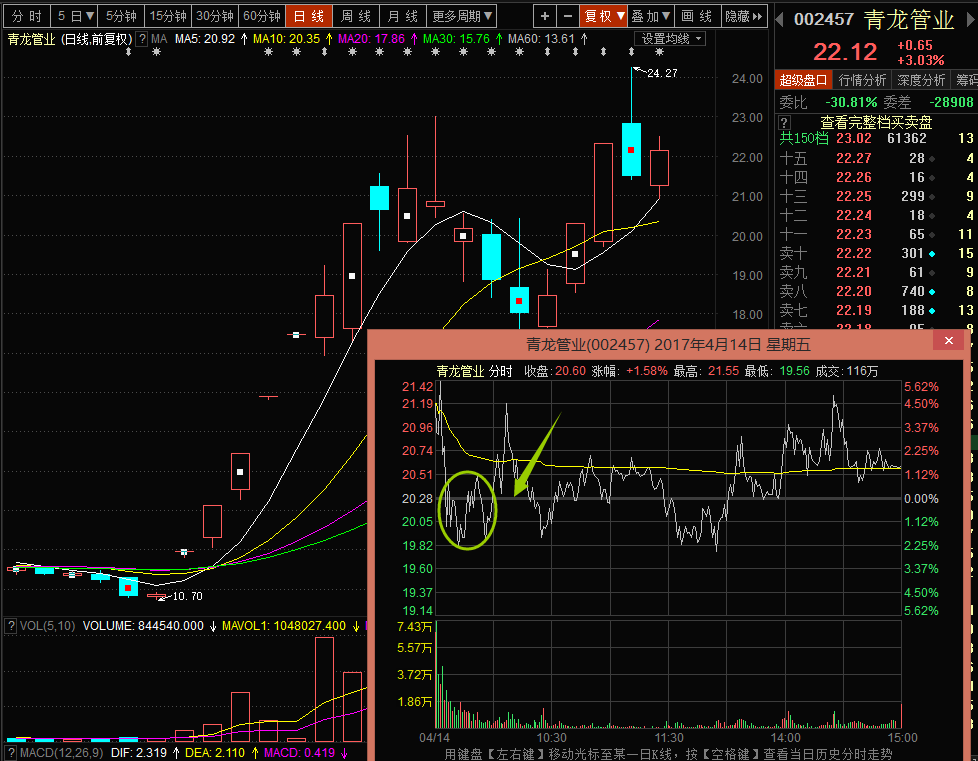Close the intraday popup window
The image size is (978, 761).
[x=948, y=342]
